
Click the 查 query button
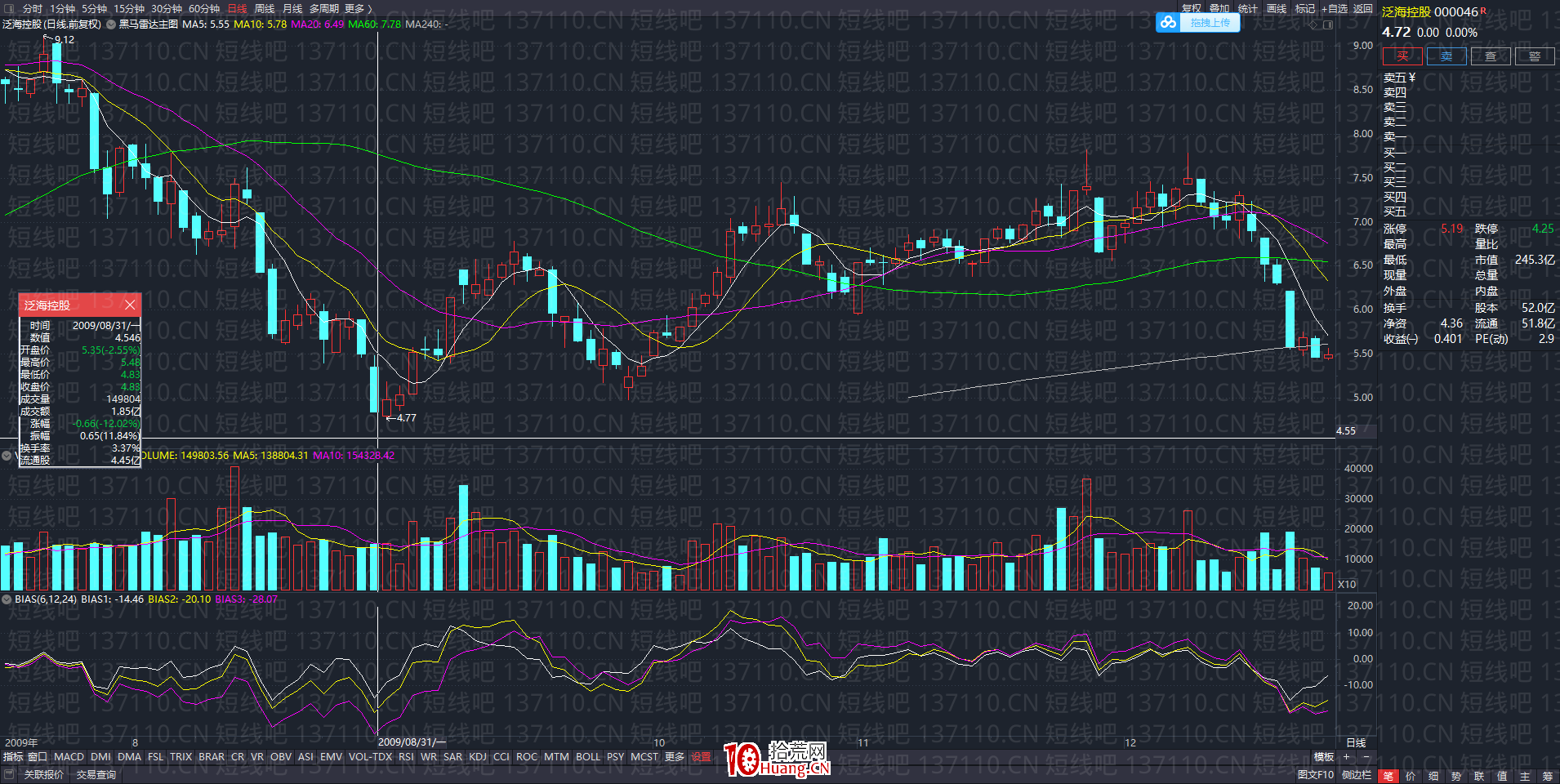pyautogui.click(x=1491, y=56)
